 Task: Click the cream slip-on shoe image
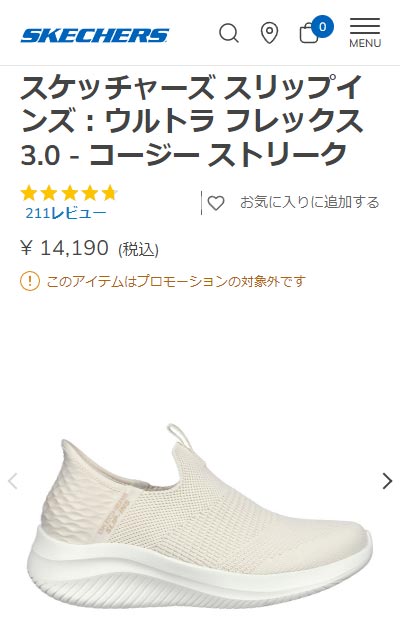[200, 518]
